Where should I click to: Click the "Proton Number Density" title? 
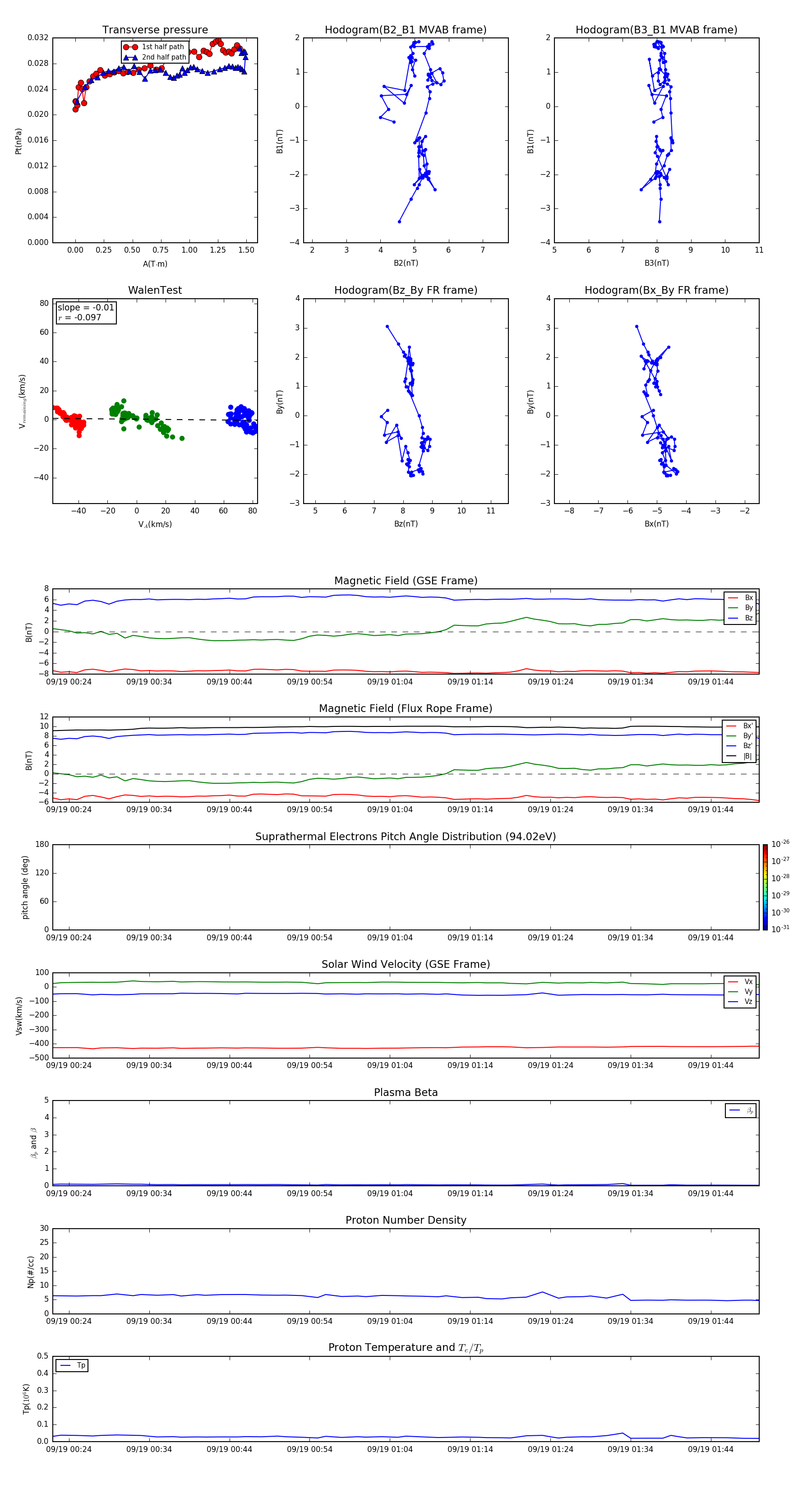pos(406,1220)
